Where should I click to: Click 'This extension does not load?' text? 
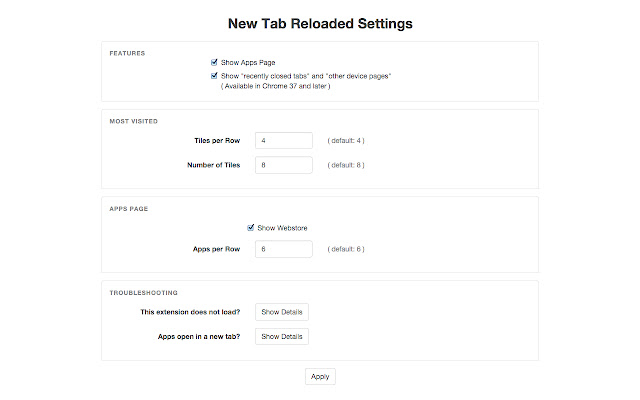(x=192, y=312)
